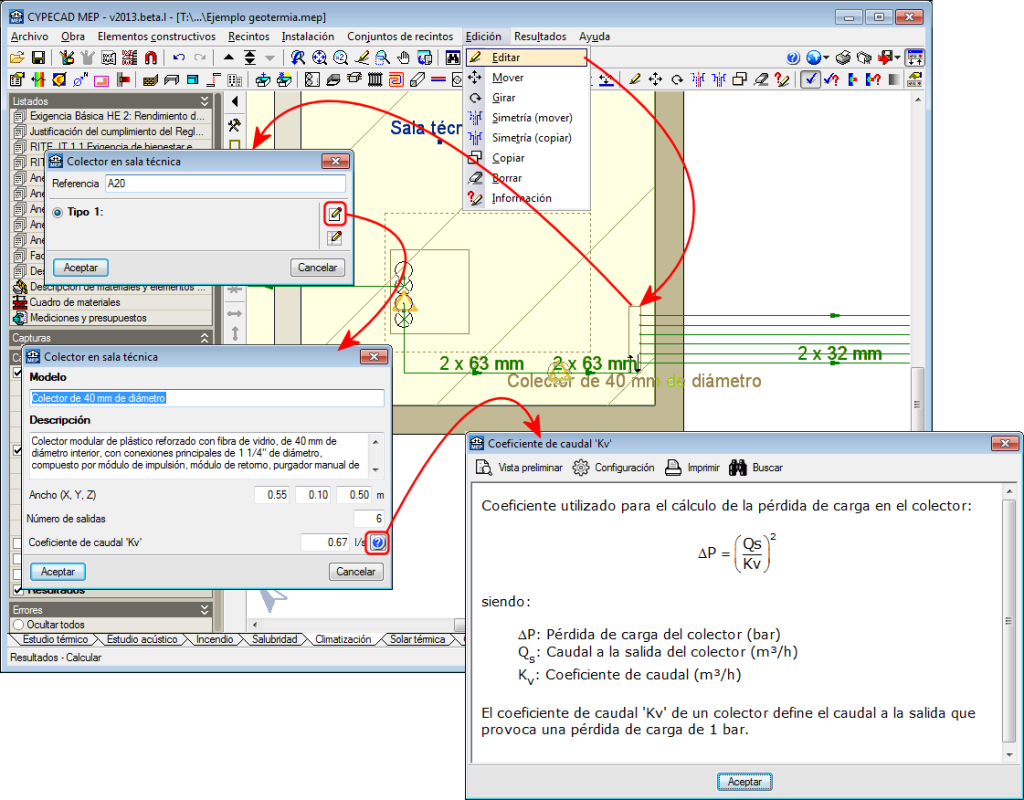Viewport: 1024px width, 800px height.
Task: Click the Número de salidas field
Action: coord(369,518)
